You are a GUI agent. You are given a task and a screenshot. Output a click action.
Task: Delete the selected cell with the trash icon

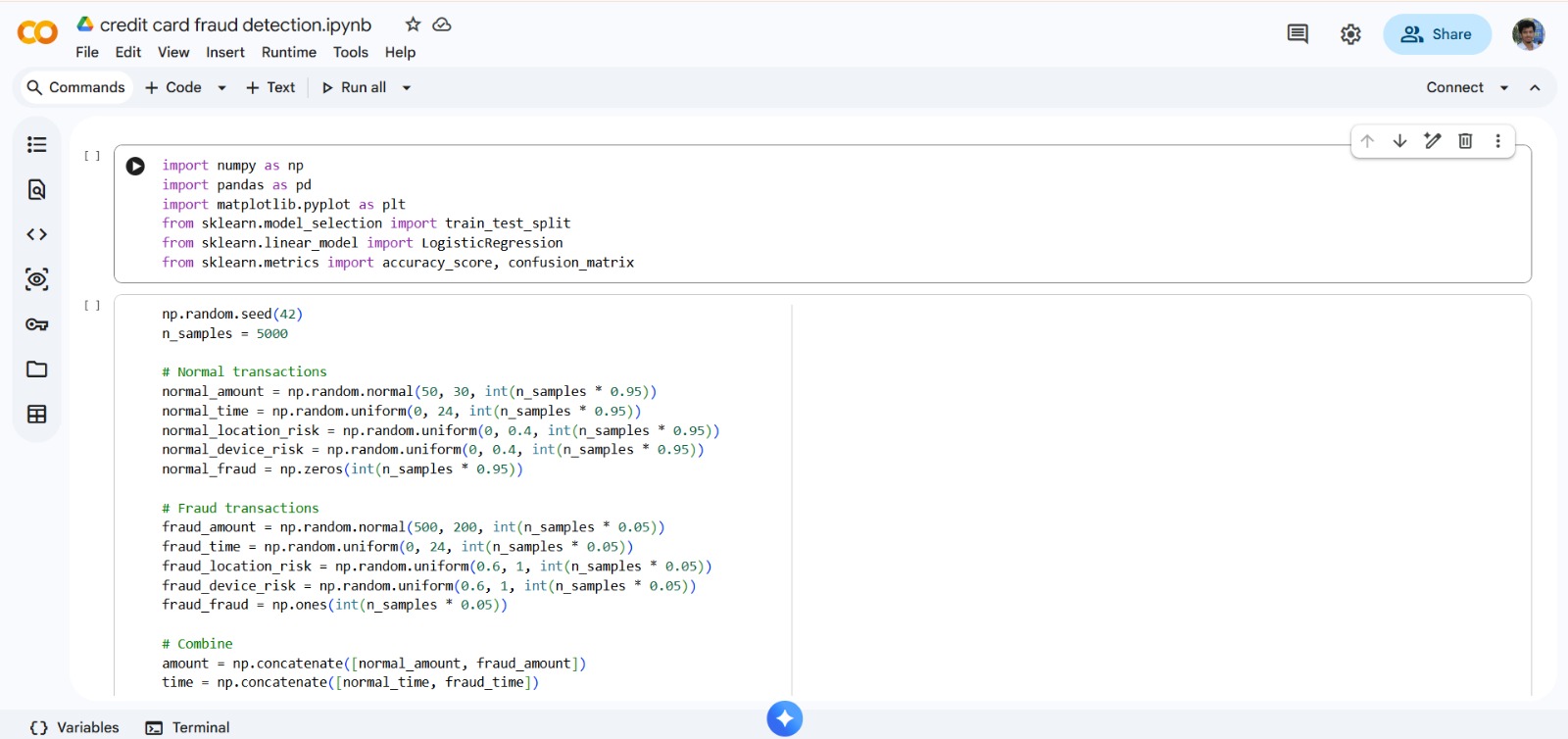tap(1465, 141)
